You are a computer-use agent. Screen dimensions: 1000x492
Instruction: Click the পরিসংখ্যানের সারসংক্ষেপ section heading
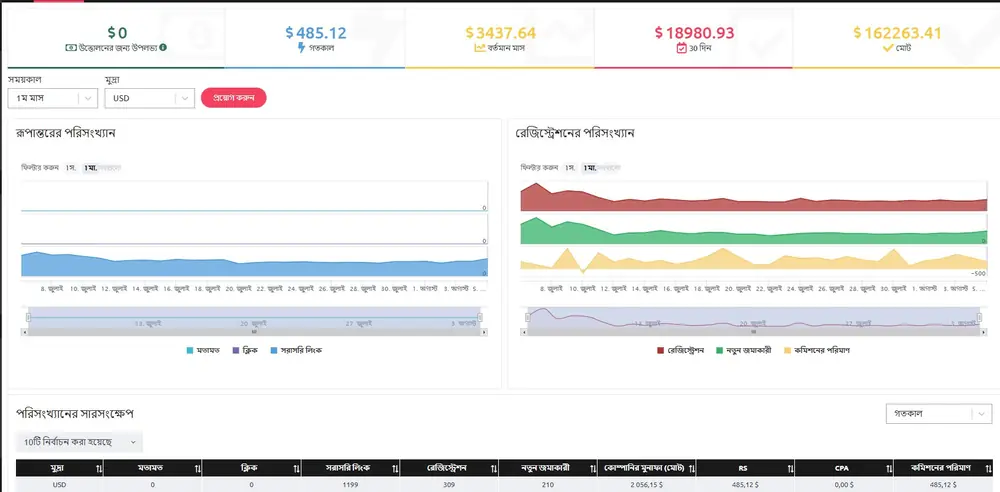[75, 414]
